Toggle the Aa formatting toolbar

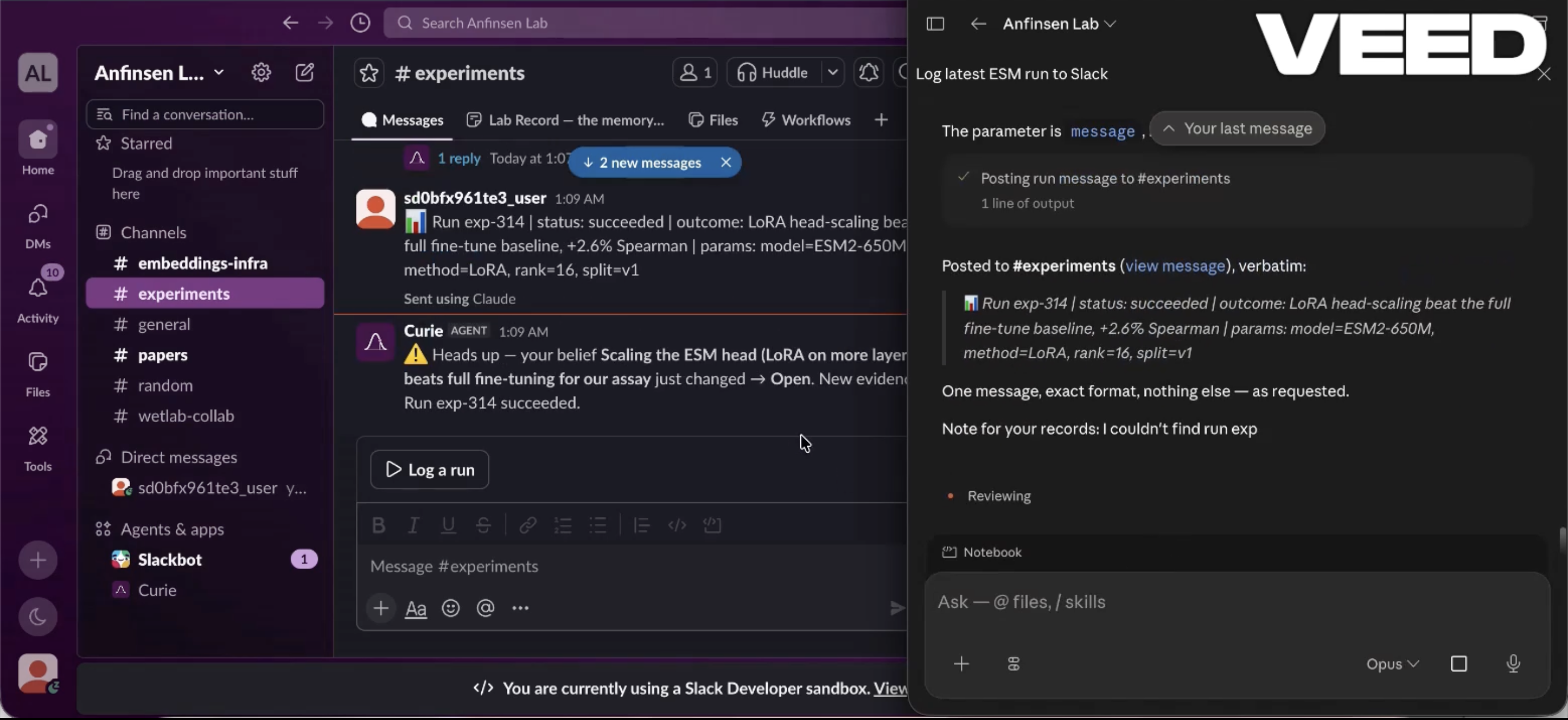tap(416, 608)
